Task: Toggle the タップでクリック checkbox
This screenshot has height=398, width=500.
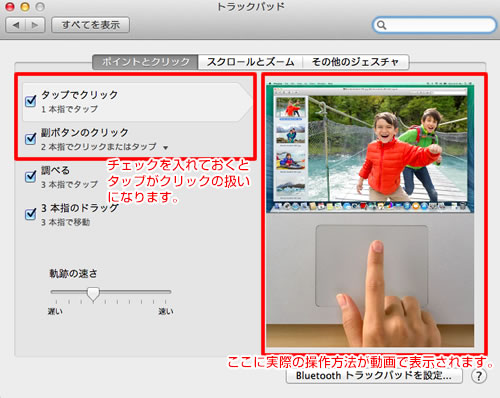Action: pos(31,100)
